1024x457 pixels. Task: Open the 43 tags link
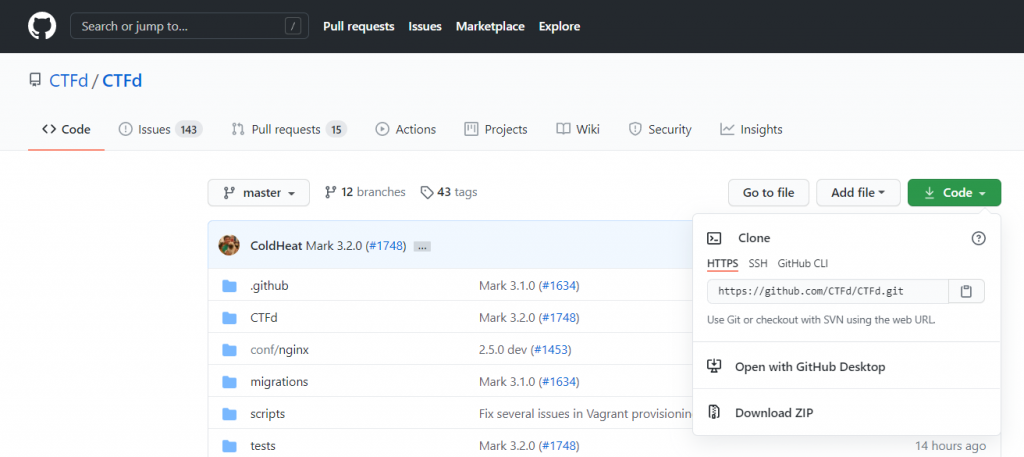[449, 192]
